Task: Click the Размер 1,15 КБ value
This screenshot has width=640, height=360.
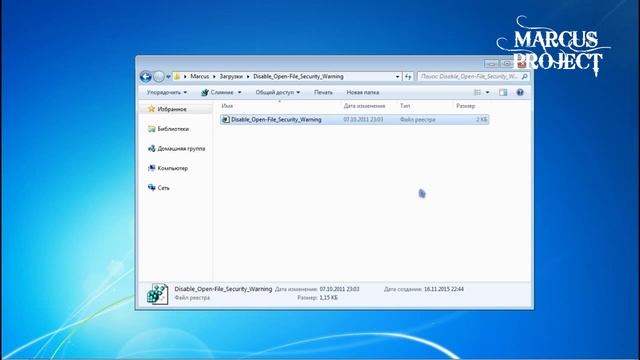Action: point(329,298)
